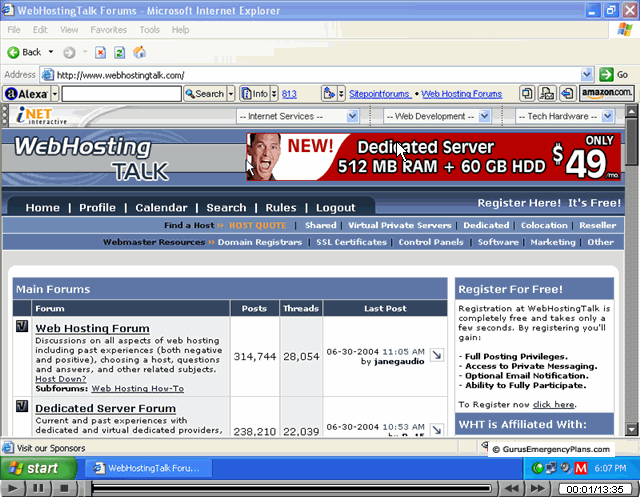640x497 pixels.
Task: Click the Dedicated Server Forum status icon
Action: [x=22, y=406]
